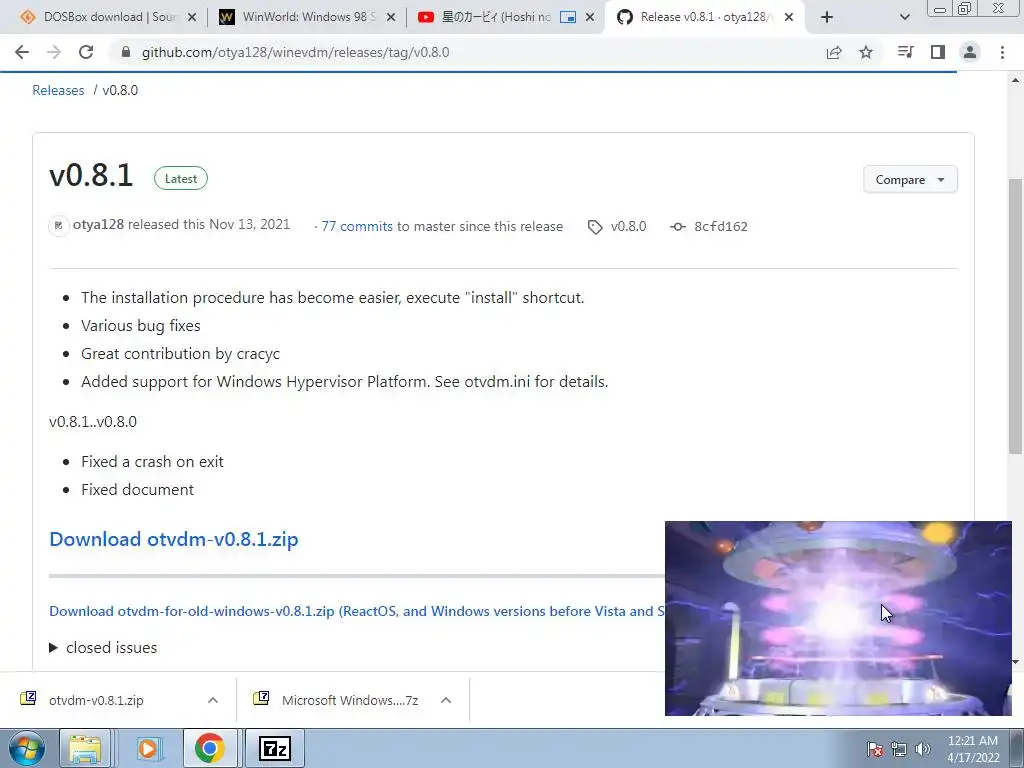
Task: Switch to DOSBox download tab
Action: (108, 17)
